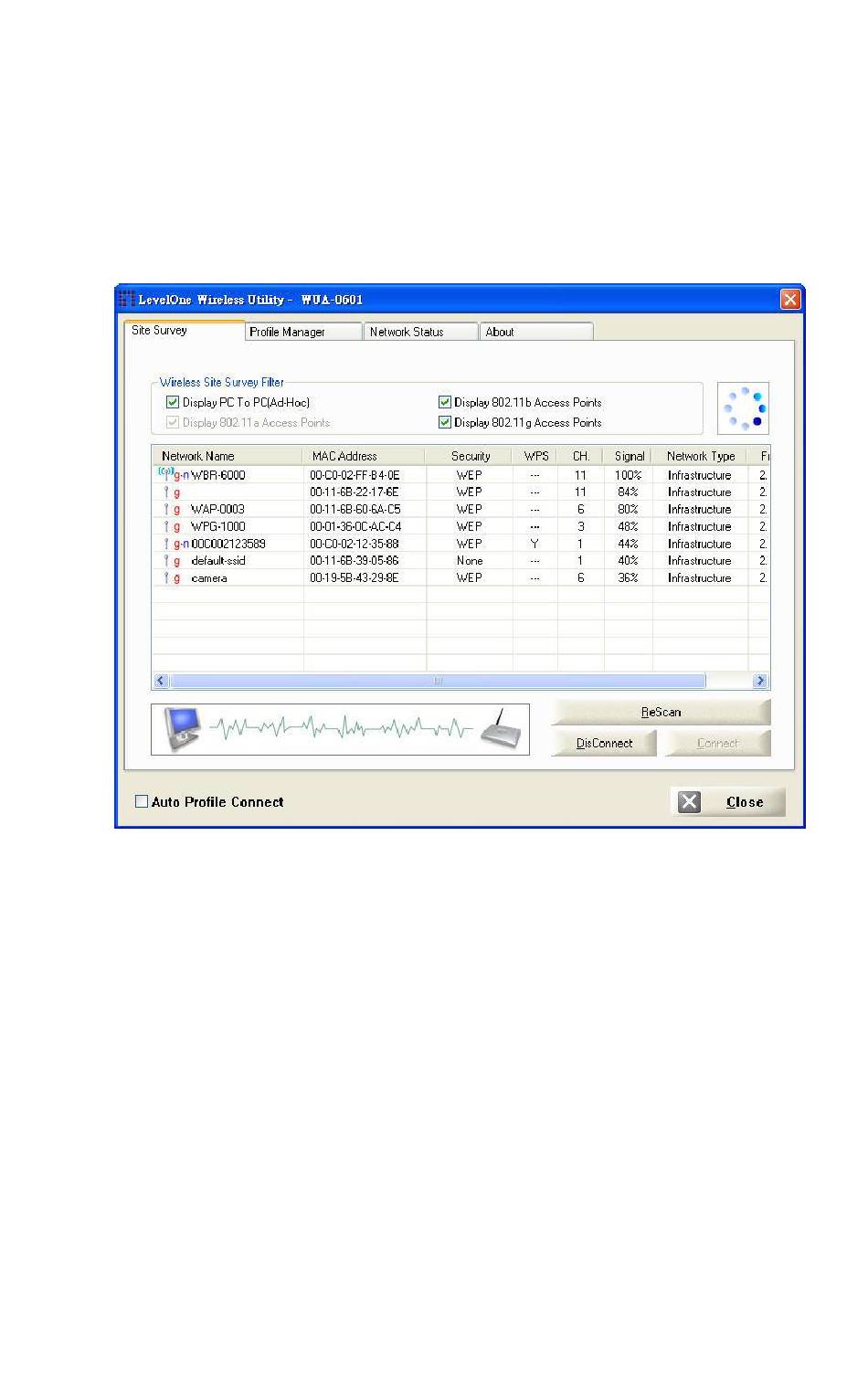Sort by Signal column header
868x1386 pixels.
pos(628,456)
